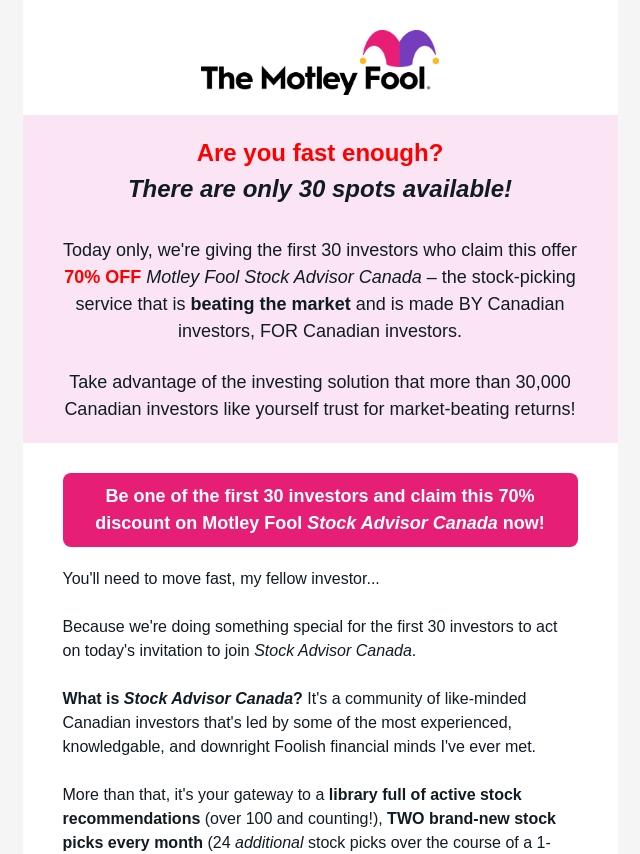Click 'You'll need to move fast' sentence

point(221,578)
